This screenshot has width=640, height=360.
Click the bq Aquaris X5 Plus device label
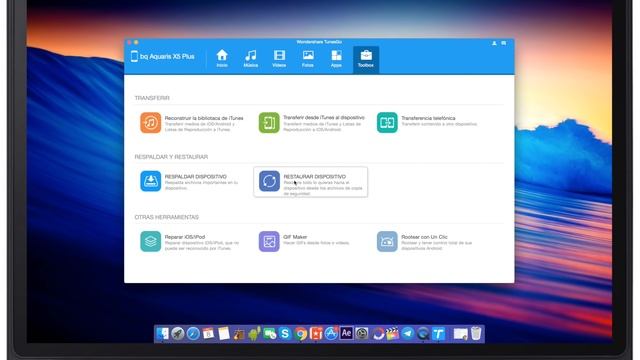click(x=162, y=56)
